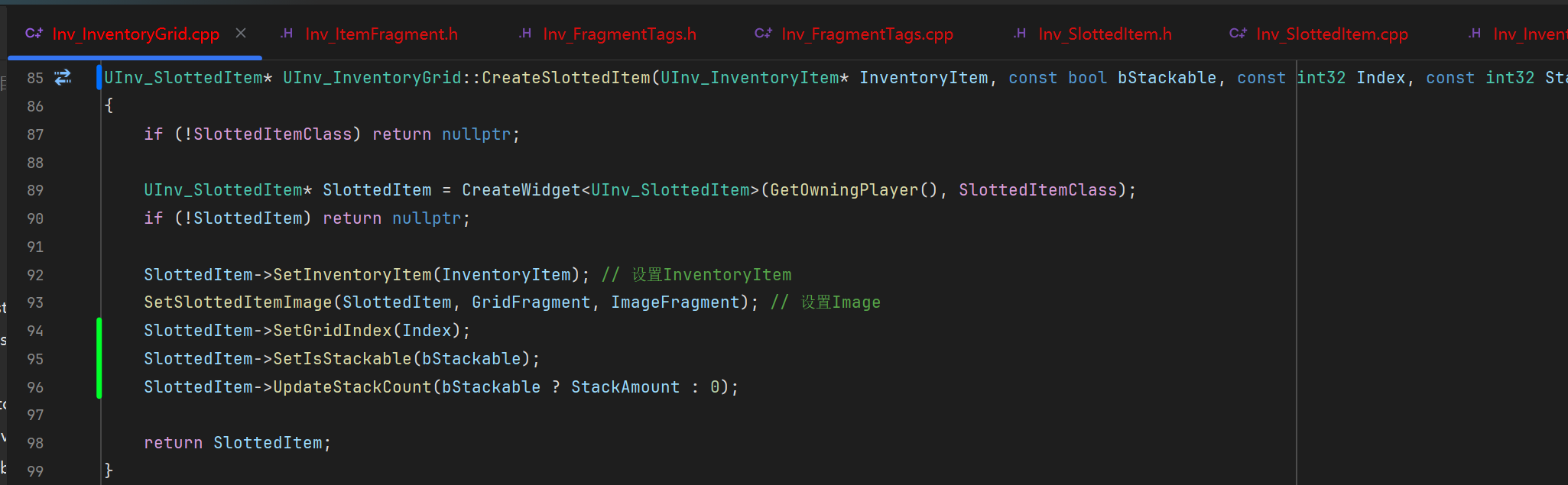The image size is (1568, 485).
Task: Click the header file icon on Inv_SlottedItem.h tab
Action: (x=1020, y=33)
